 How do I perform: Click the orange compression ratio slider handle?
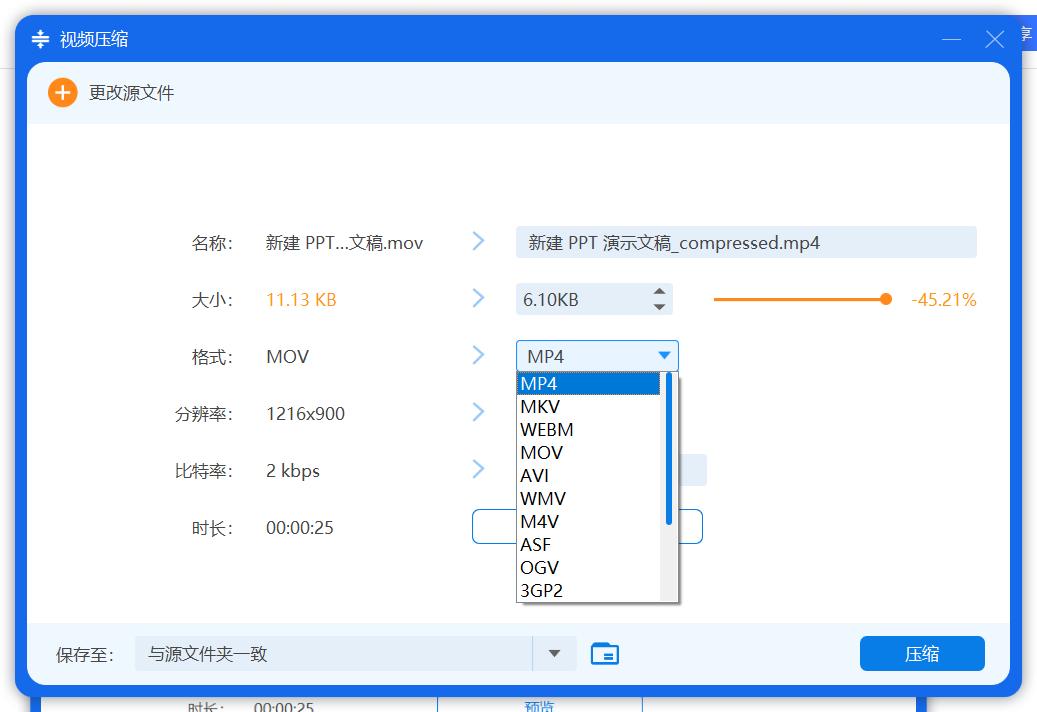click(x=886, y=298)
